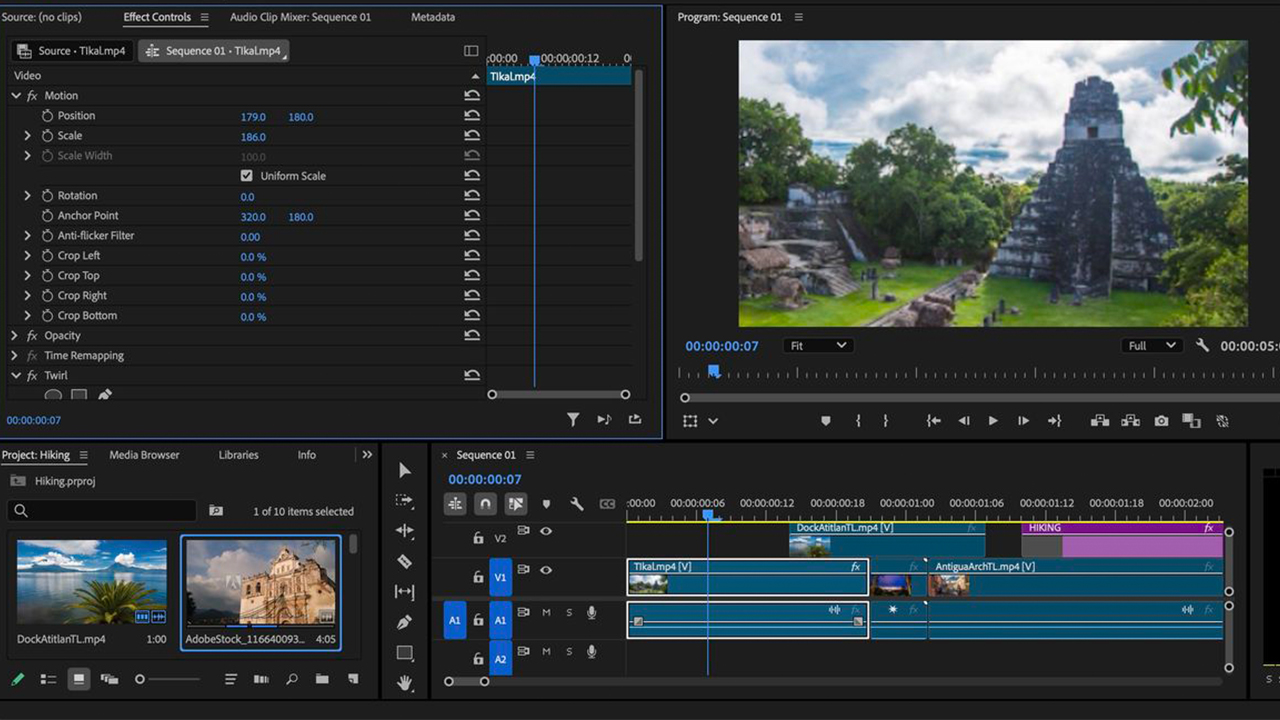The height and width of the screenshot is (720, 1280).
Task: Activate the Track Select Forward tool
Action: pyautogui.click(x=405, y=500)
